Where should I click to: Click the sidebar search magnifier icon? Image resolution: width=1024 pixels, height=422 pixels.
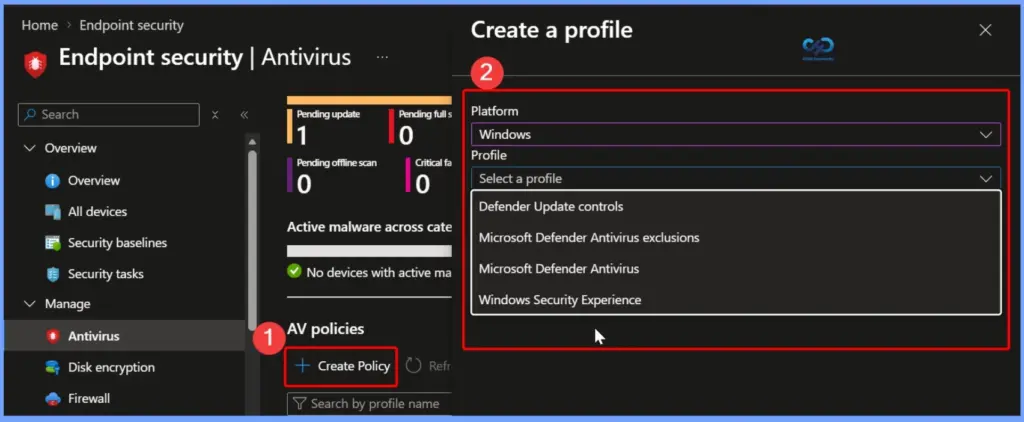coord(30,114)
